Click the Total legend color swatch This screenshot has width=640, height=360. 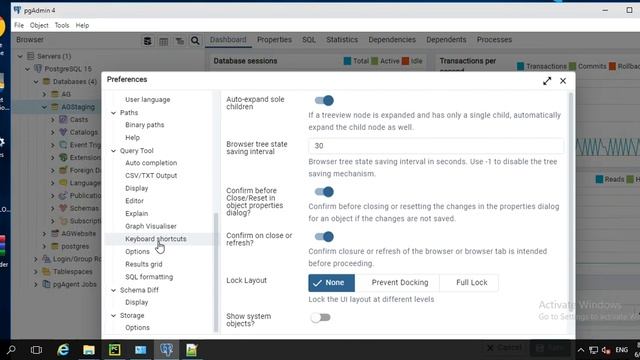point(347,61)
